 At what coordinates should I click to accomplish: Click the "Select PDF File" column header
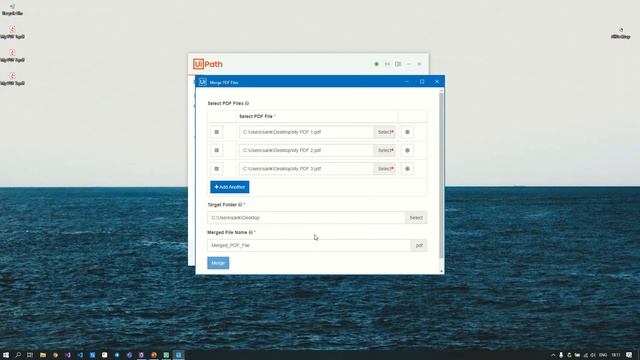(257, 116)
